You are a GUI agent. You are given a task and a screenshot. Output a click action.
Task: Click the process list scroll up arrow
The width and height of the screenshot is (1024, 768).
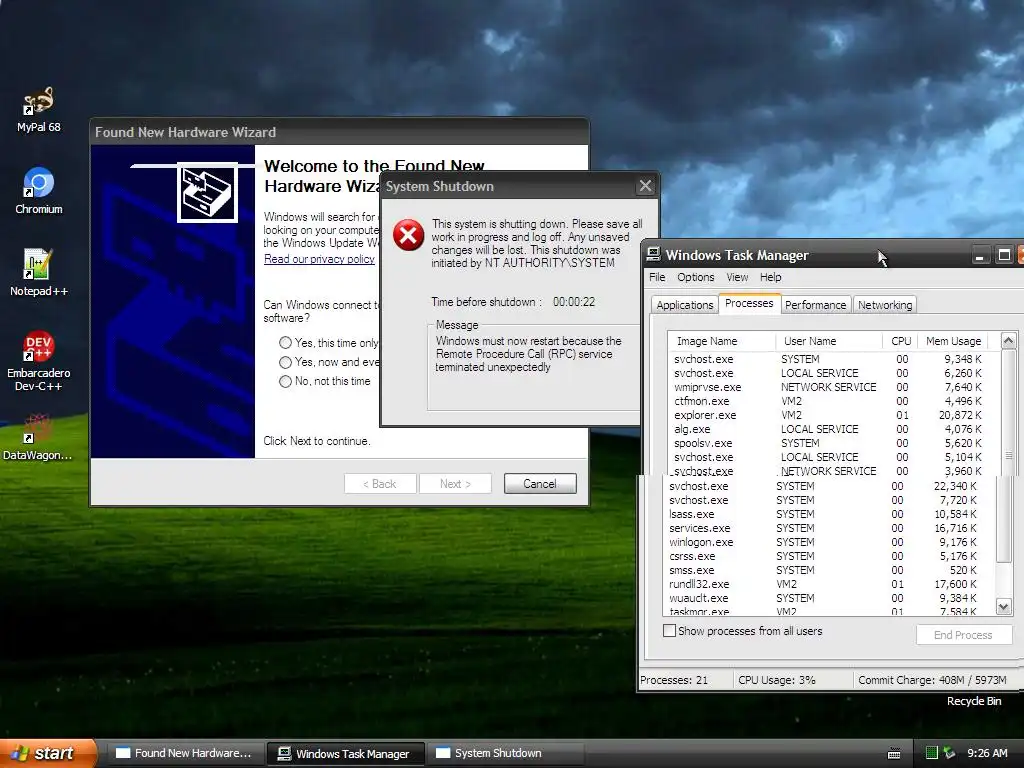(1008, 340)
